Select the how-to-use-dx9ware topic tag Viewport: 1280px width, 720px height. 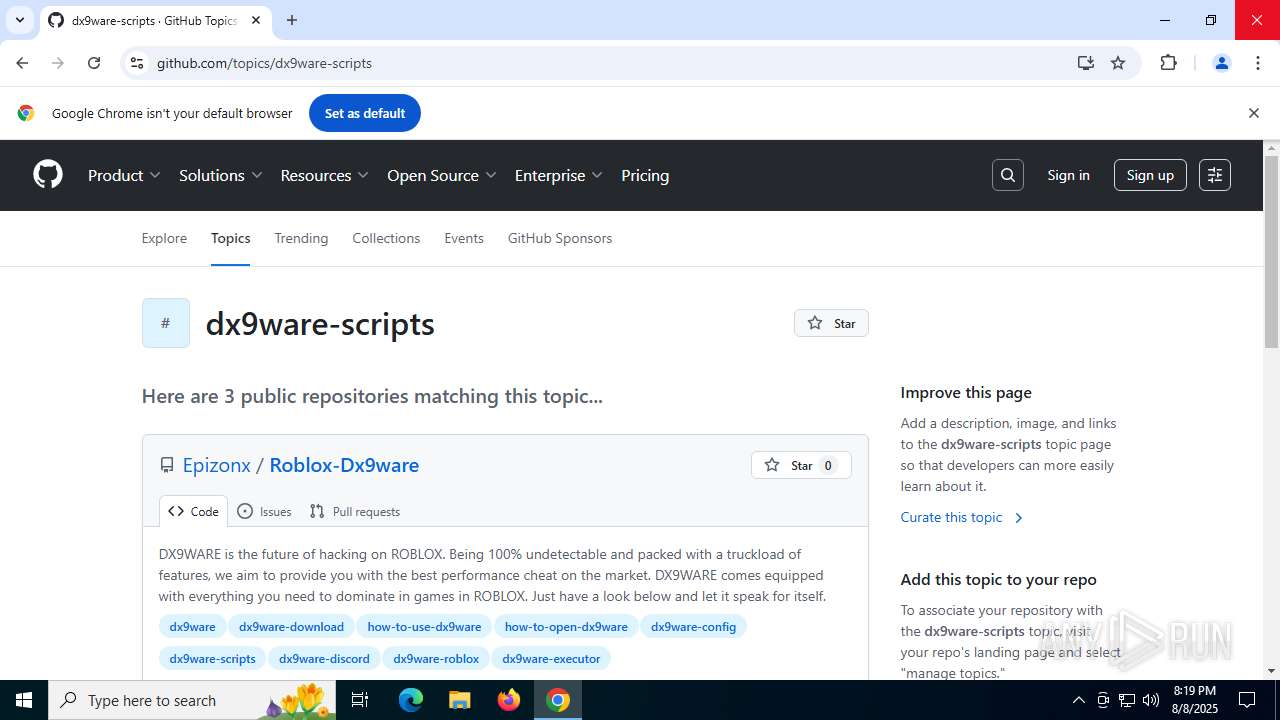[424, 627]
